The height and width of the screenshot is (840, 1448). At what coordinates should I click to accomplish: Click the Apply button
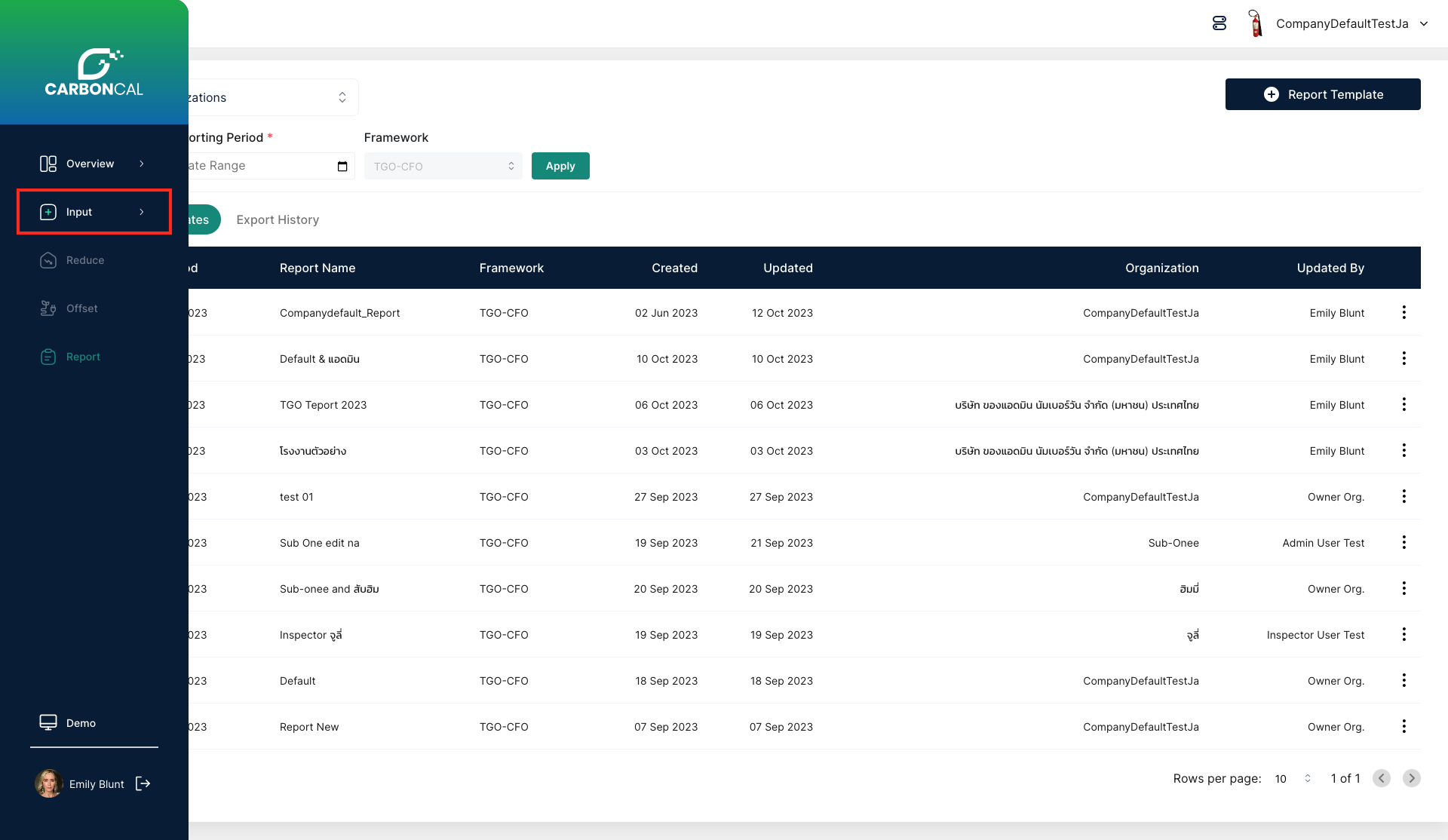(560, 166)
